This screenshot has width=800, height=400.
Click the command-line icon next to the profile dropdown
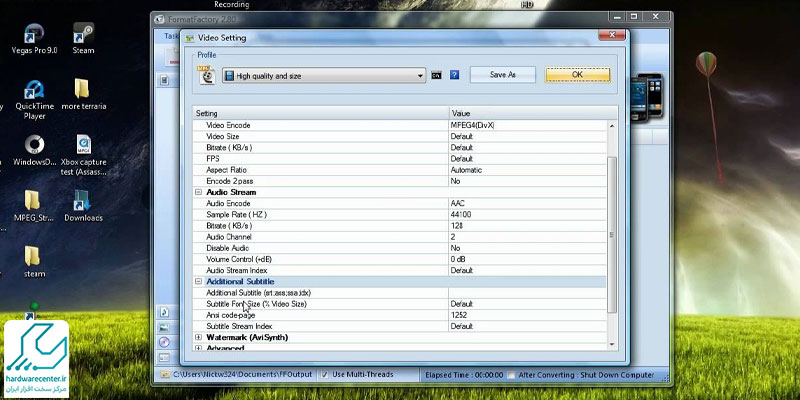point(436,75)
